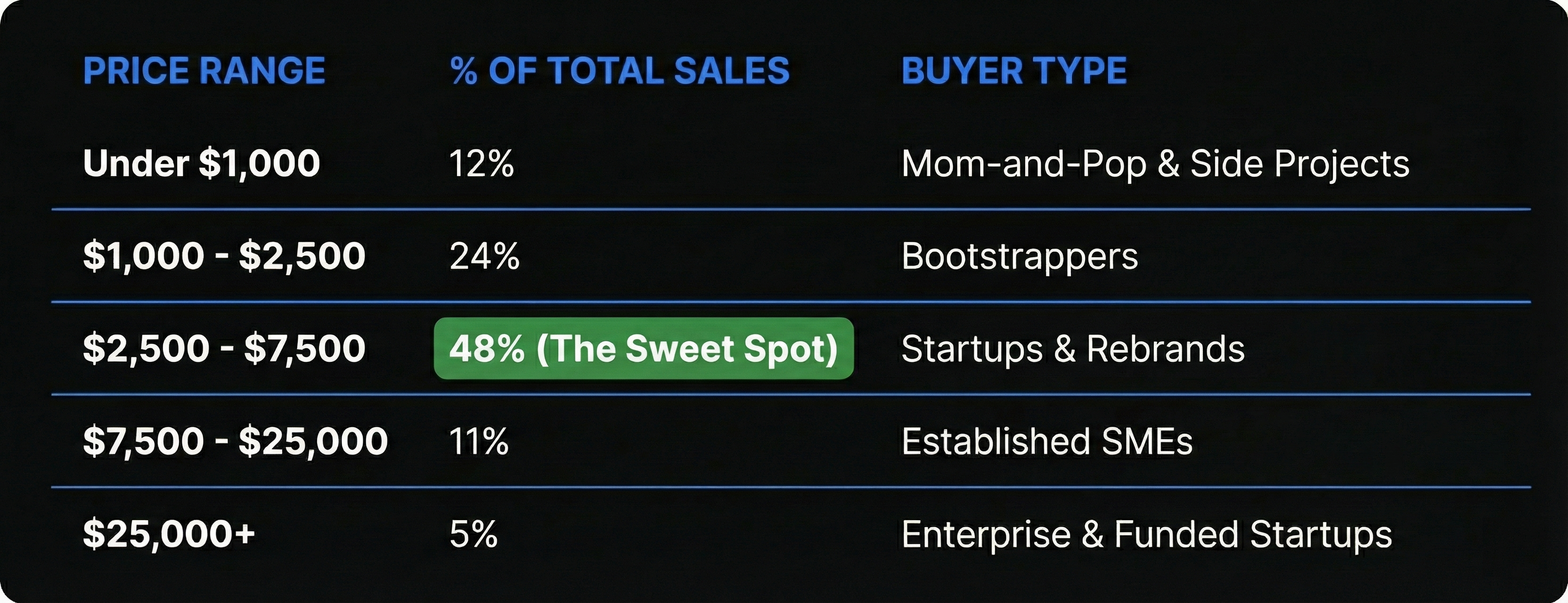Click the $2,500 - $7,500 row label
The width and height of the screenshot is (1568, 603).
coord(224,349)
